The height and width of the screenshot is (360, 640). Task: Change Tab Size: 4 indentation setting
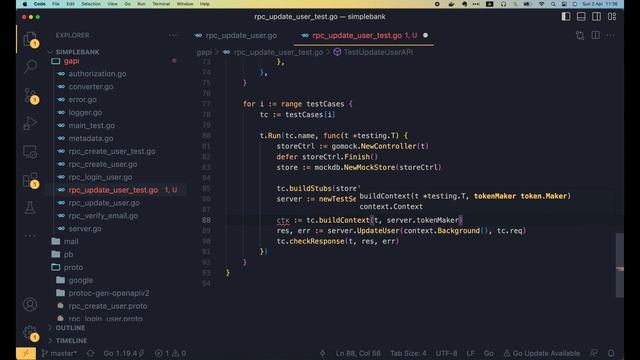coord(408,353)
